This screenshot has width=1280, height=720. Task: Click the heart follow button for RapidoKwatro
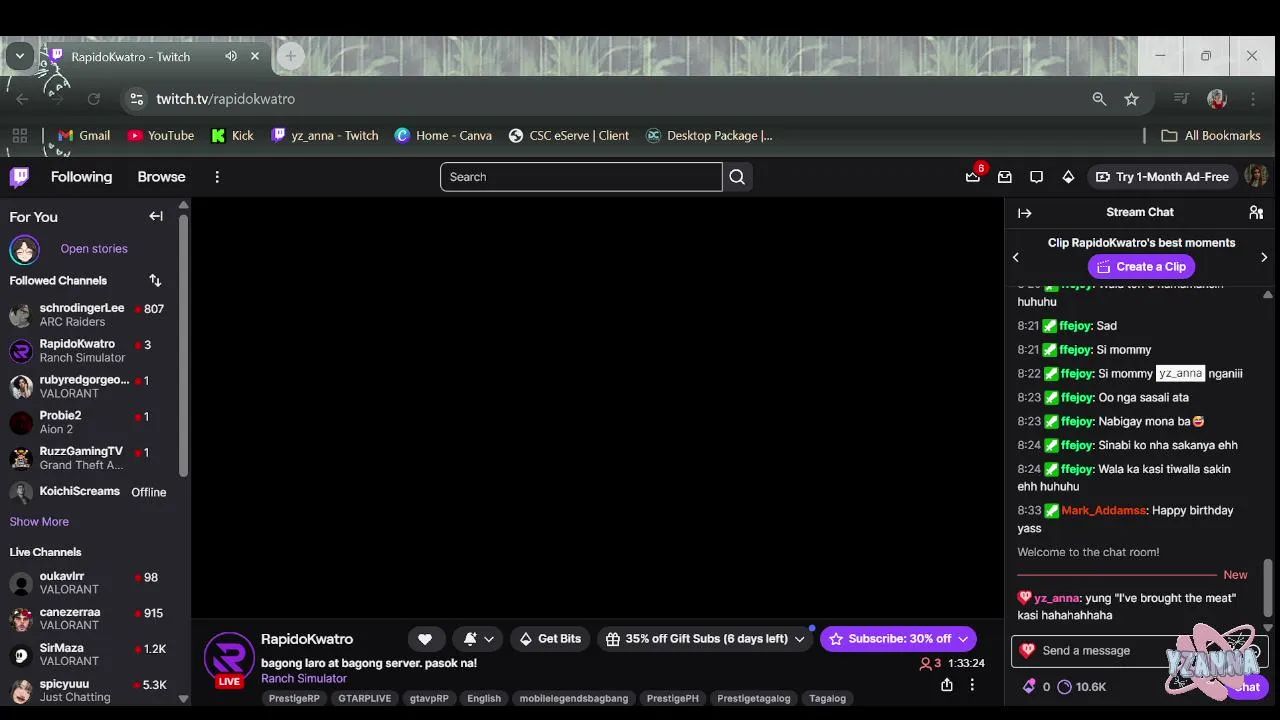425,639
